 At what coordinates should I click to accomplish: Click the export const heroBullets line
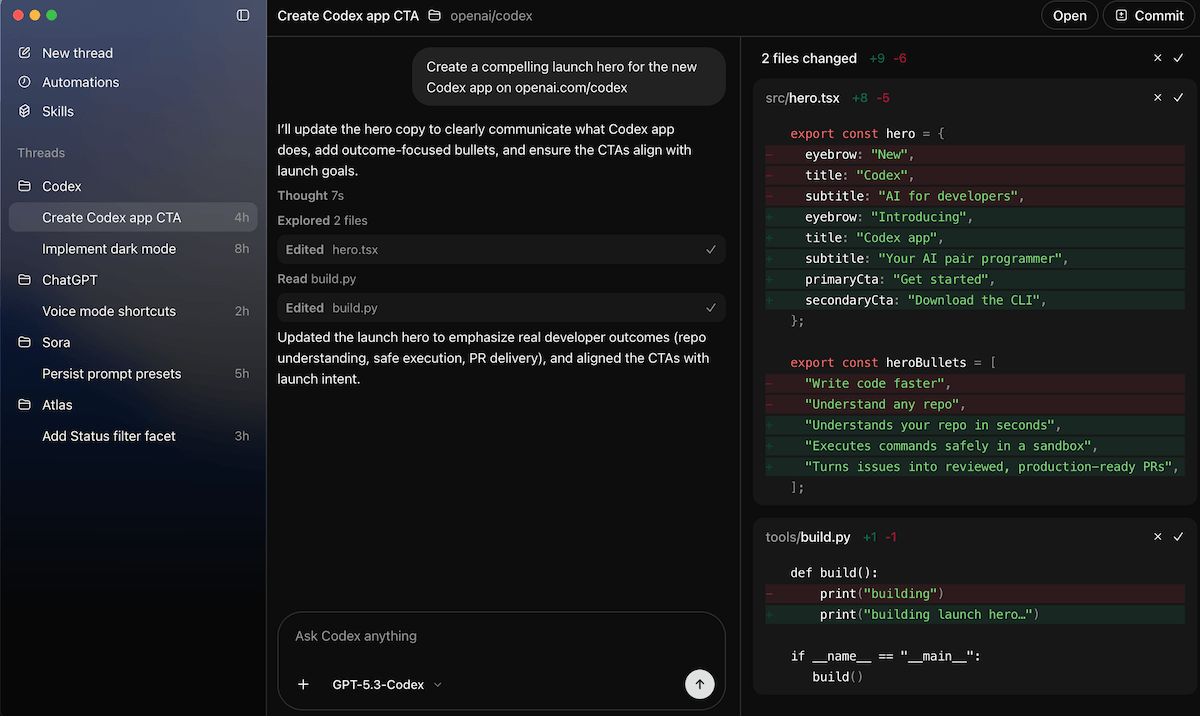(894, 363)
